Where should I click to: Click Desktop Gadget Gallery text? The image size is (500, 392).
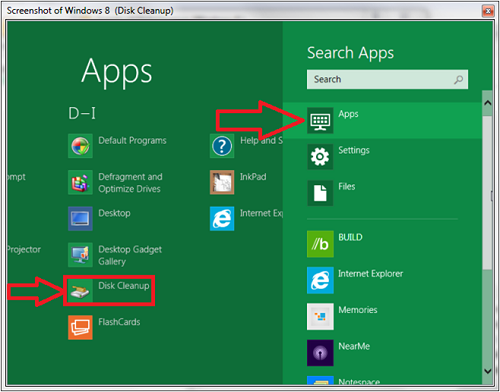click(x=130, y=255)
